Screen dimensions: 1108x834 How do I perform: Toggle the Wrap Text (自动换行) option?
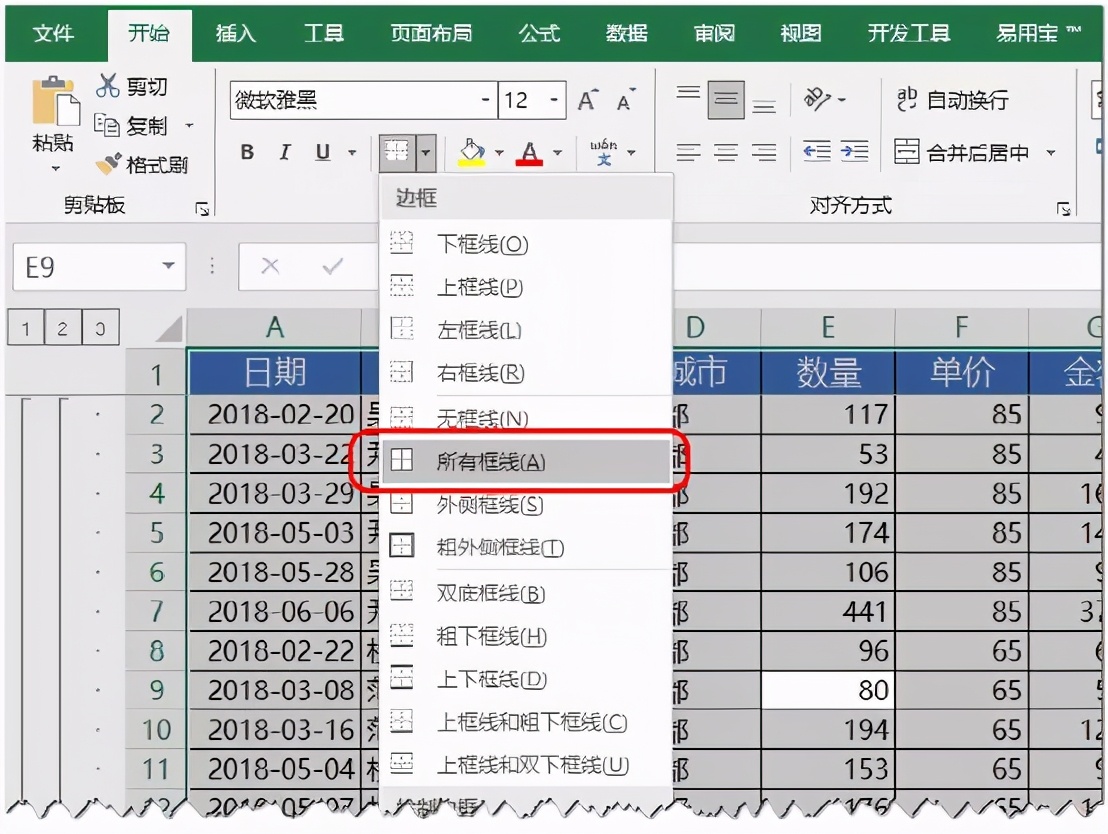coord(950,100)
